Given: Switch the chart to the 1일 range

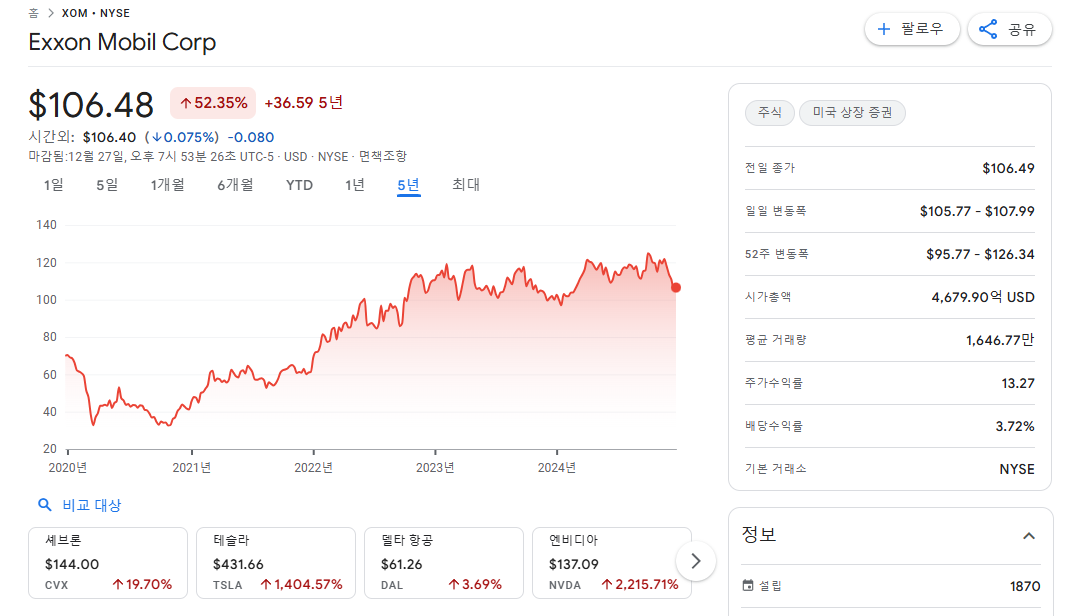Looking at the screenshot, I should pos(53,185).
